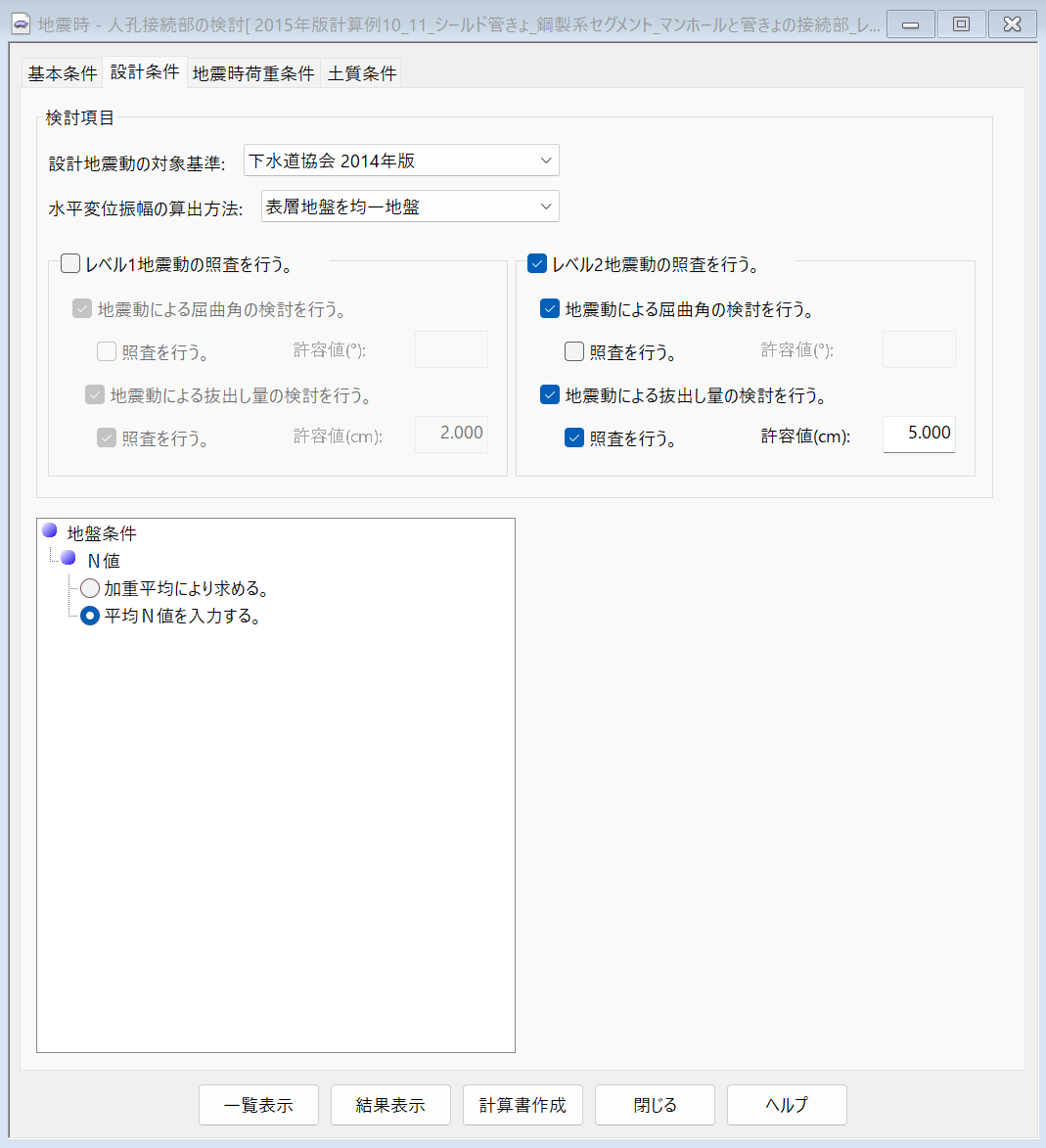Image resolution: width=1046 pixels, height=1148 pixels.
Task: Toggle Level 2 地震動による屈曲角の検討 checkbox
Action: point(550,309)
